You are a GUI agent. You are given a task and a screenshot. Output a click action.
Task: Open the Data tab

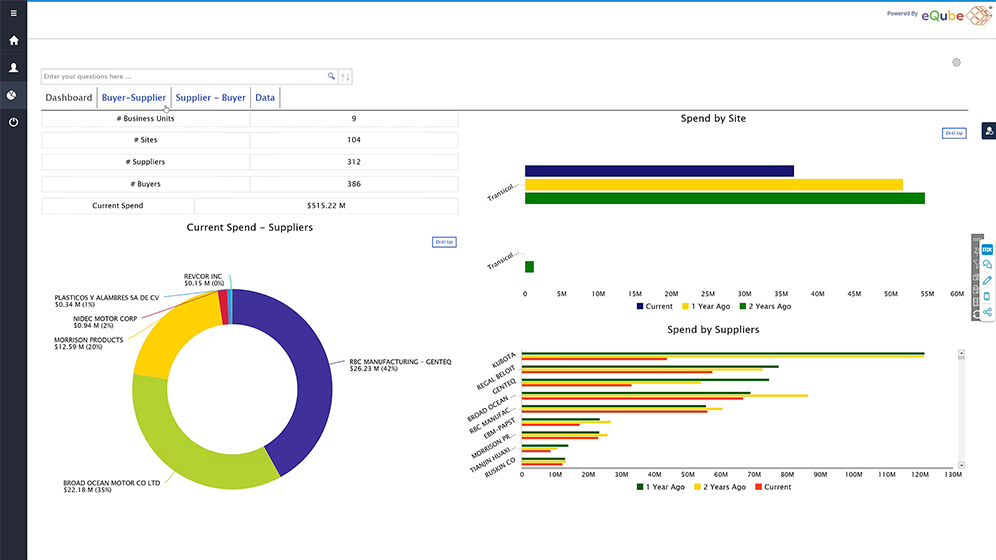click(265, 98)
